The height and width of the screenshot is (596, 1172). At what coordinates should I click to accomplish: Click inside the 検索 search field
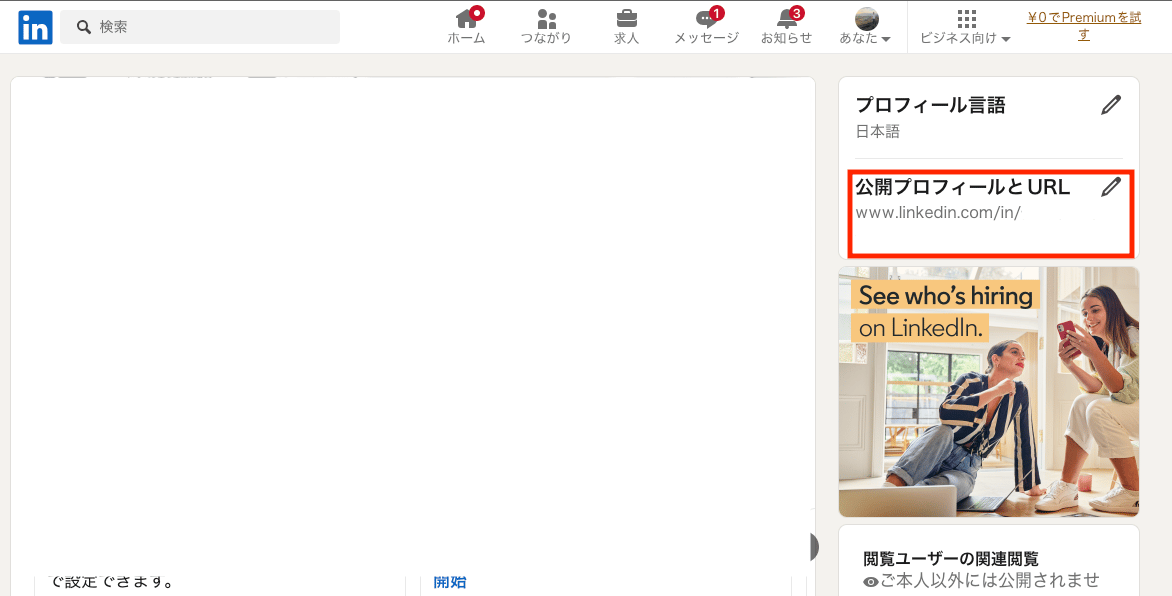(200, 27)
